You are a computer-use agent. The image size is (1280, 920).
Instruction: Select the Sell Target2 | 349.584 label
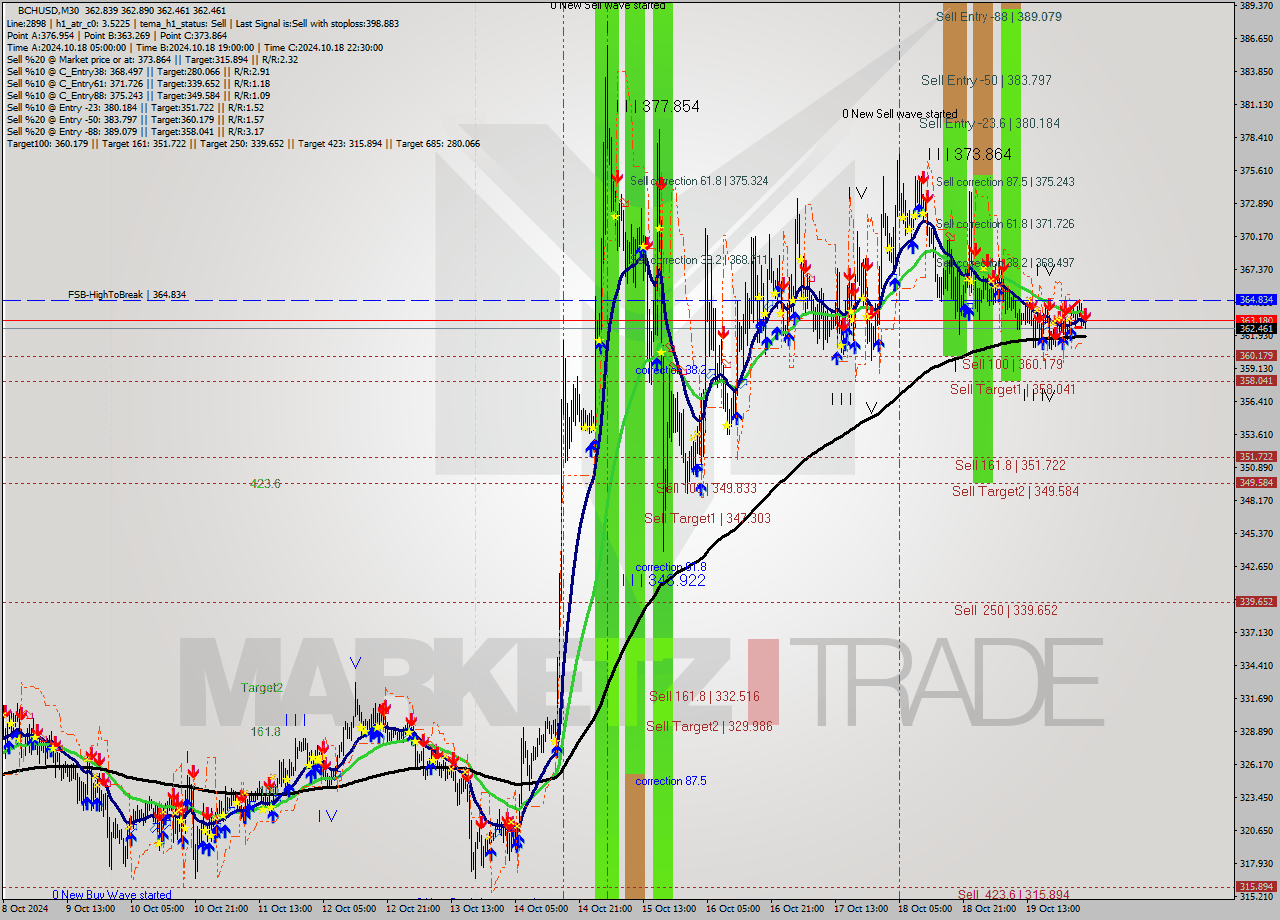click(x=1015, y=491)
